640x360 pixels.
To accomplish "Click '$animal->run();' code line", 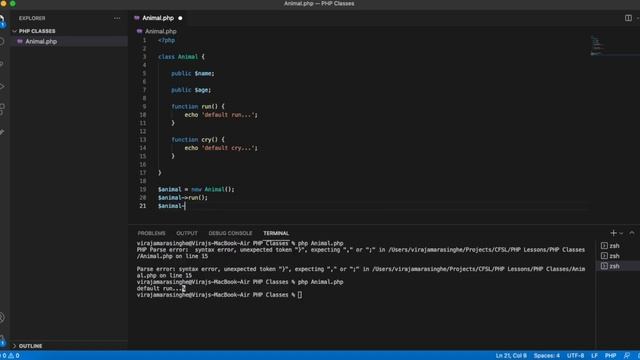I will (182, 198).
